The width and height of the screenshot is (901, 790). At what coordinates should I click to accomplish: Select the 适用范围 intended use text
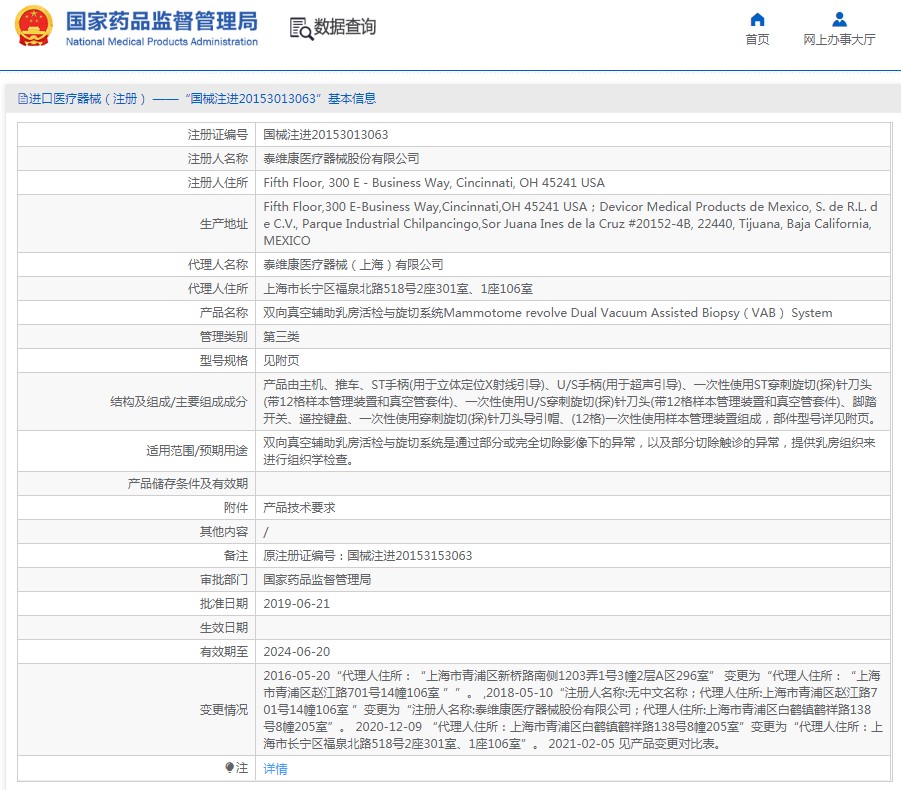pyautogui.click(x=569, y=451)
